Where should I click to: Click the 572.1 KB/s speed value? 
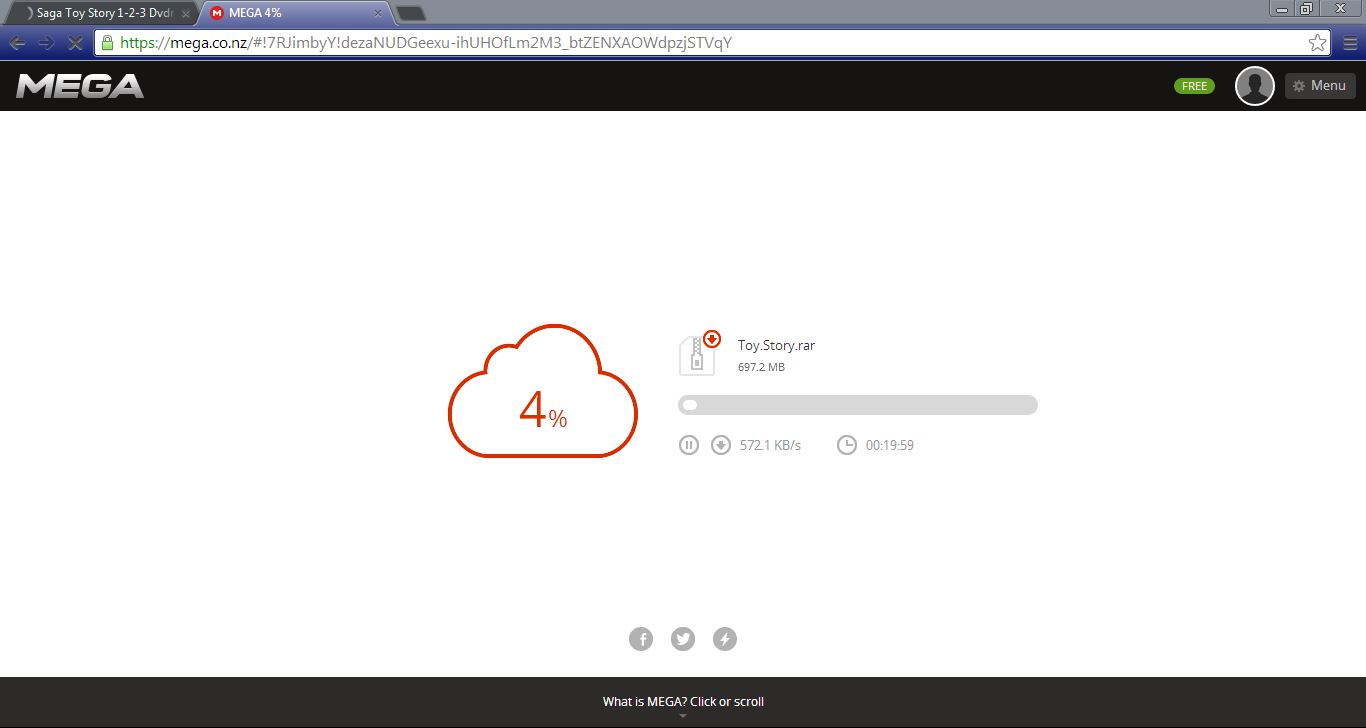770,445
